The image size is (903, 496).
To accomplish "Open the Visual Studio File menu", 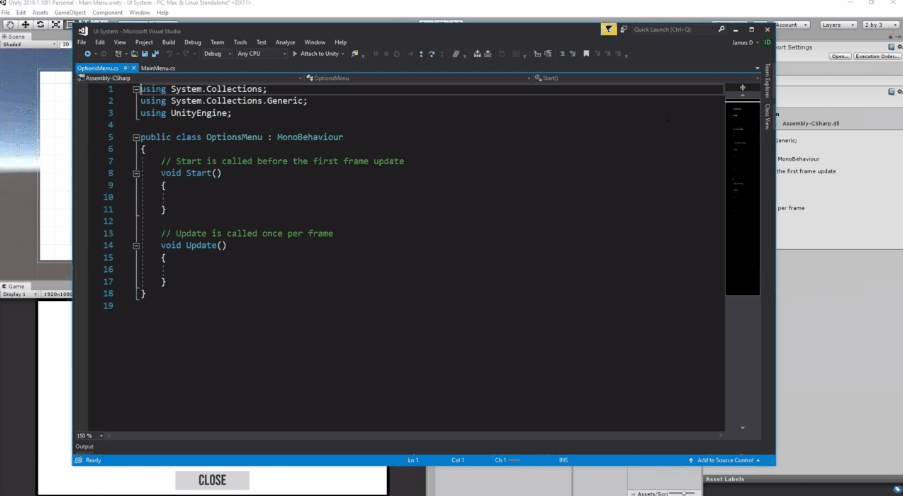I will [82, 42].
